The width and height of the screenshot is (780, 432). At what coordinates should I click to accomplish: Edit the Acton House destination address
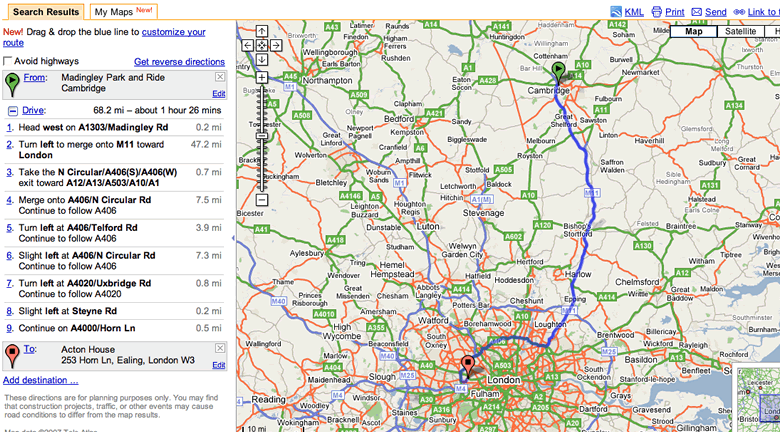(x=218, y=365)
